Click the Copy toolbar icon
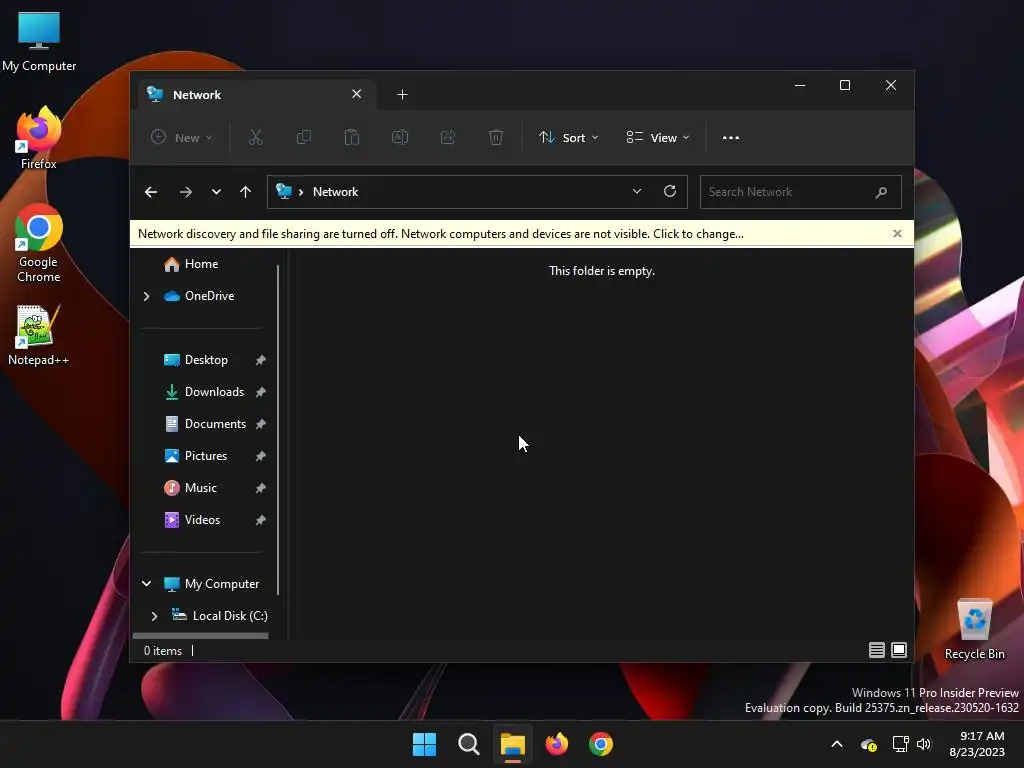 304,138
